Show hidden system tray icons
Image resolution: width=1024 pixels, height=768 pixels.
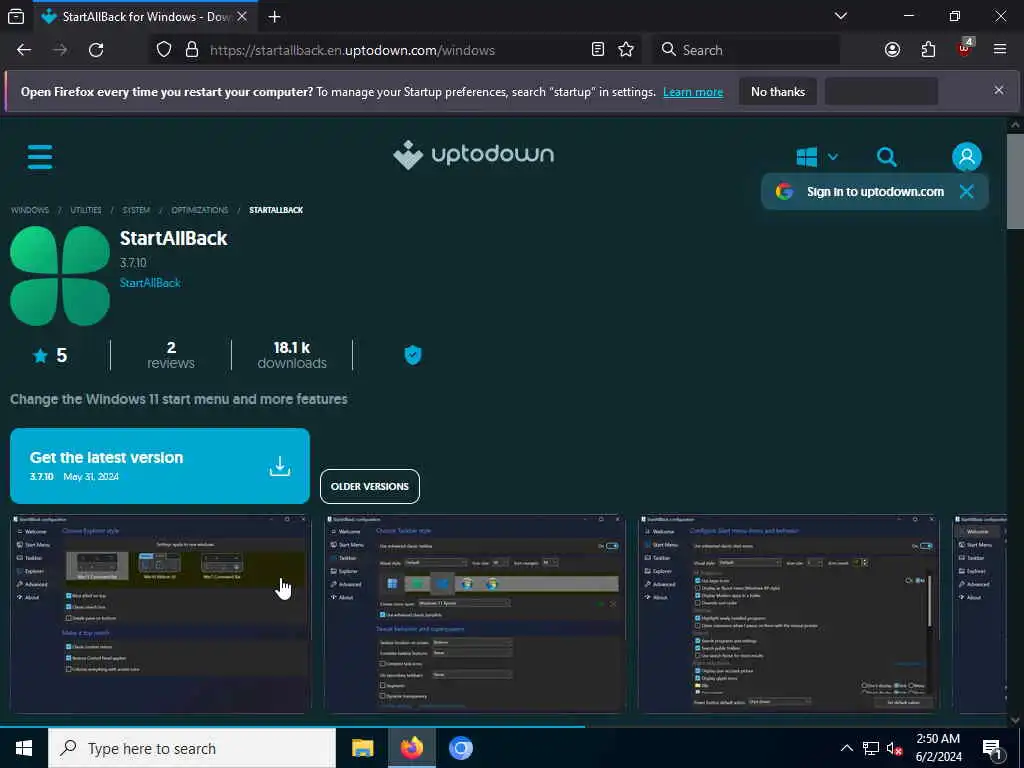(x=846, y=748)
